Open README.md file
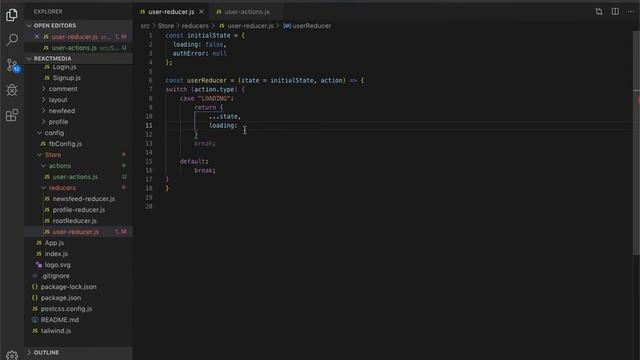Image resolution: width=640 pixels, height=360 pixels. pyautogui.click(x=60, y=320)
